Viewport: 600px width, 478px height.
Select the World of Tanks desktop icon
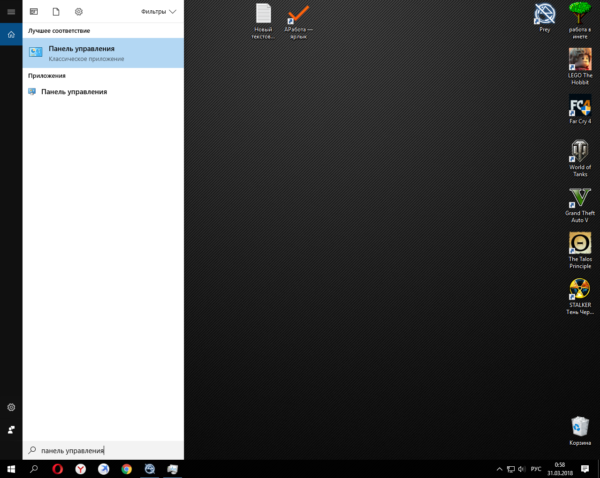(x=580, y=158)
